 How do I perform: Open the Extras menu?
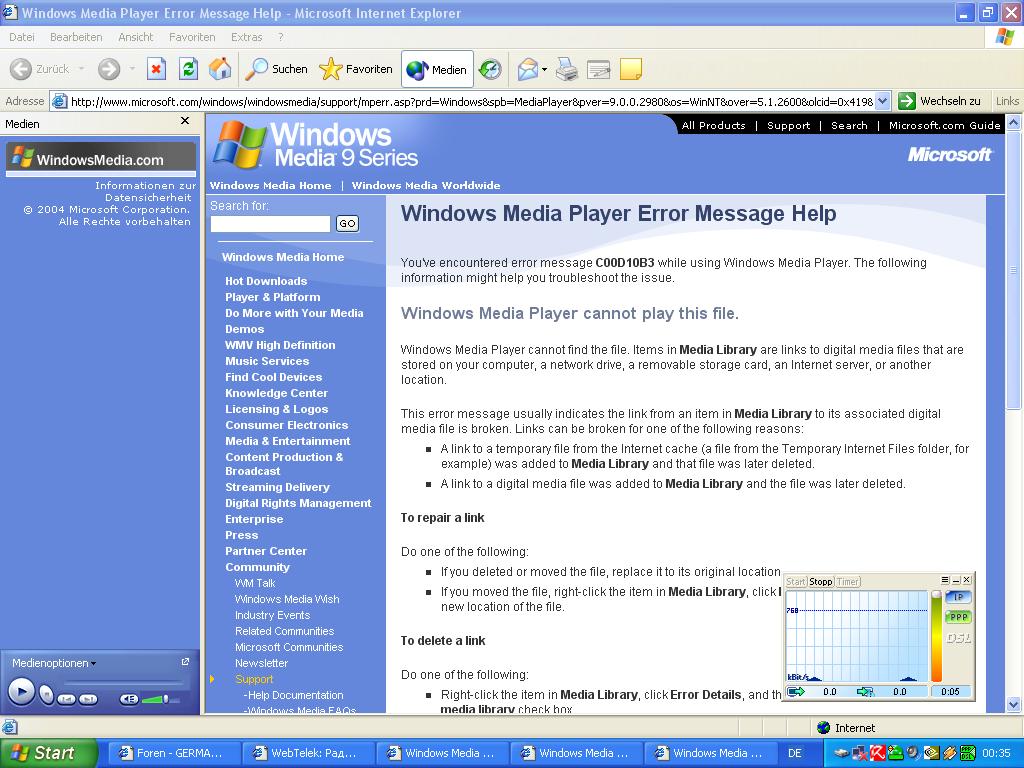click(246, 37)
